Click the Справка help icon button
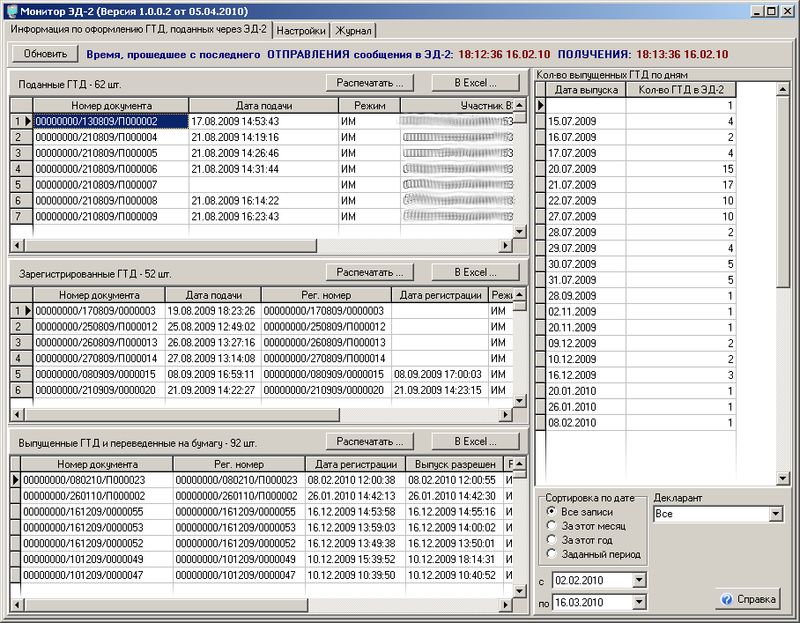Image resolution: width=800 pixels, height=623 pixels. pos(747,600)
